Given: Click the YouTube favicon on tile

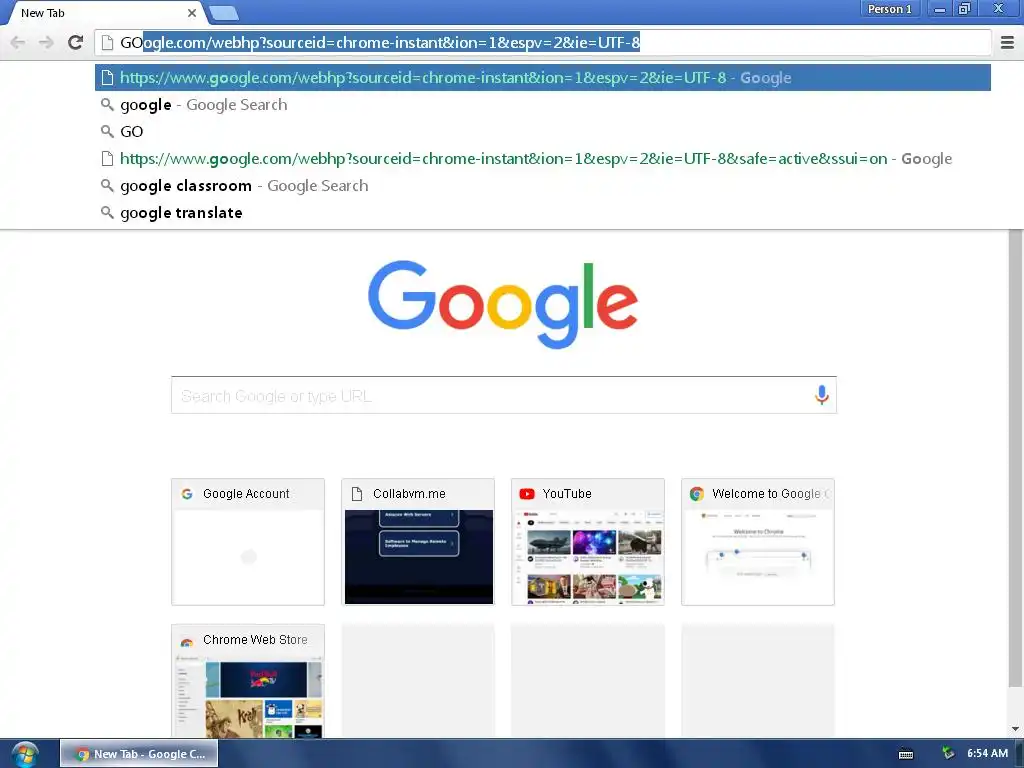Looking at the screenshot, I should [x=527, y=494].
